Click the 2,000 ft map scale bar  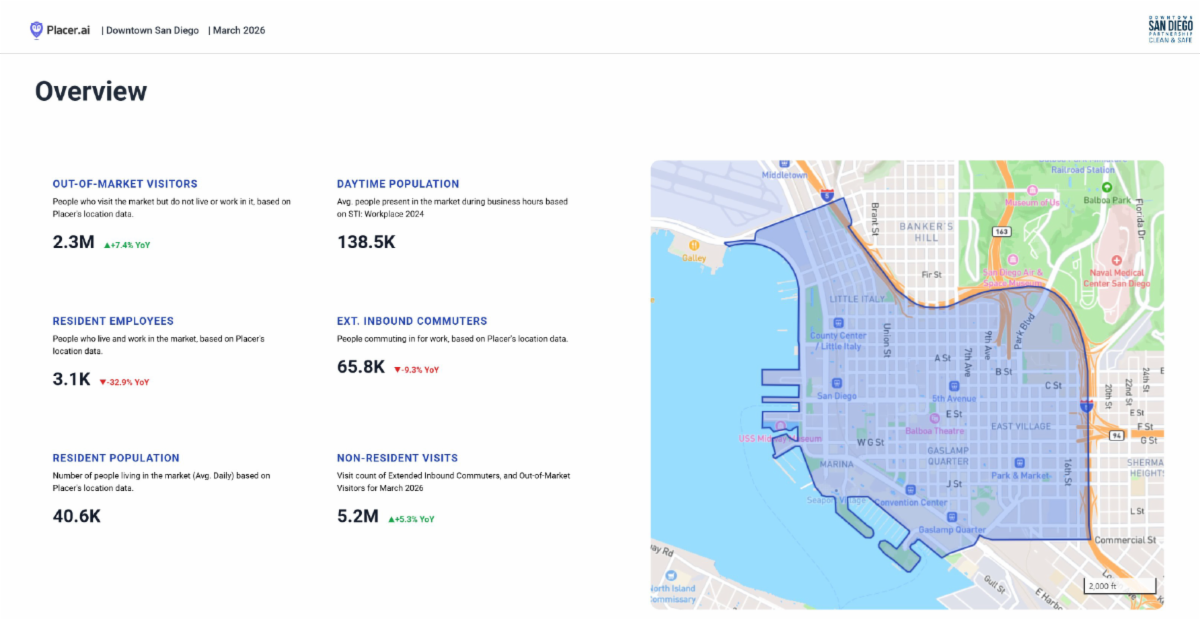pos(1120,586)
